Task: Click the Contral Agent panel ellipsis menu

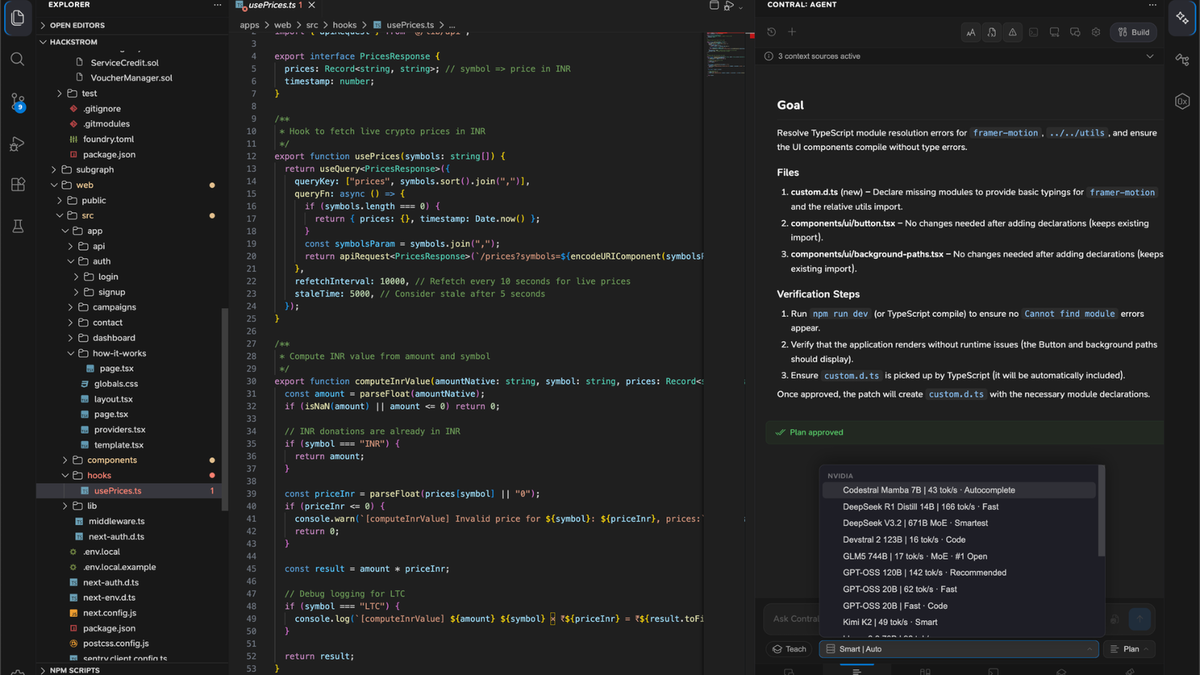Action: tap(1151, 5)
